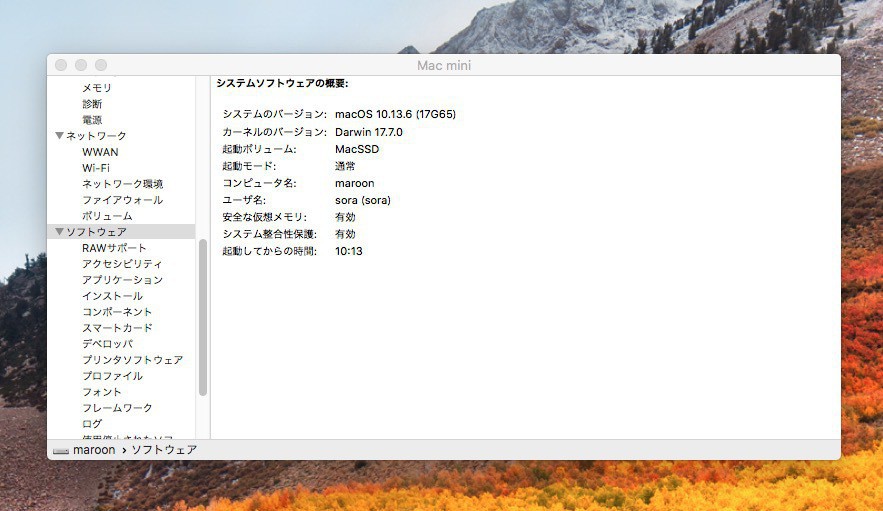Click the computer icon in the path bar

(x=60, y=450)
